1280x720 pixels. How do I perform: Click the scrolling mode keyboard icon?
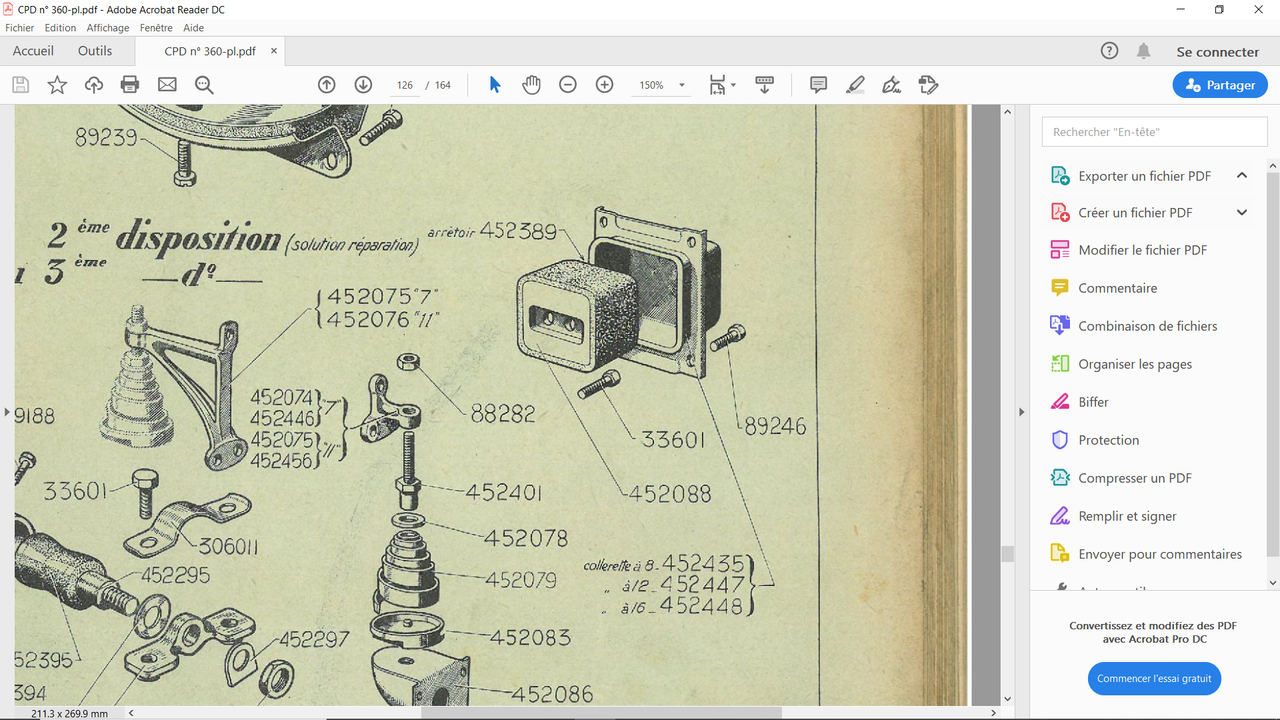point(765,85)
